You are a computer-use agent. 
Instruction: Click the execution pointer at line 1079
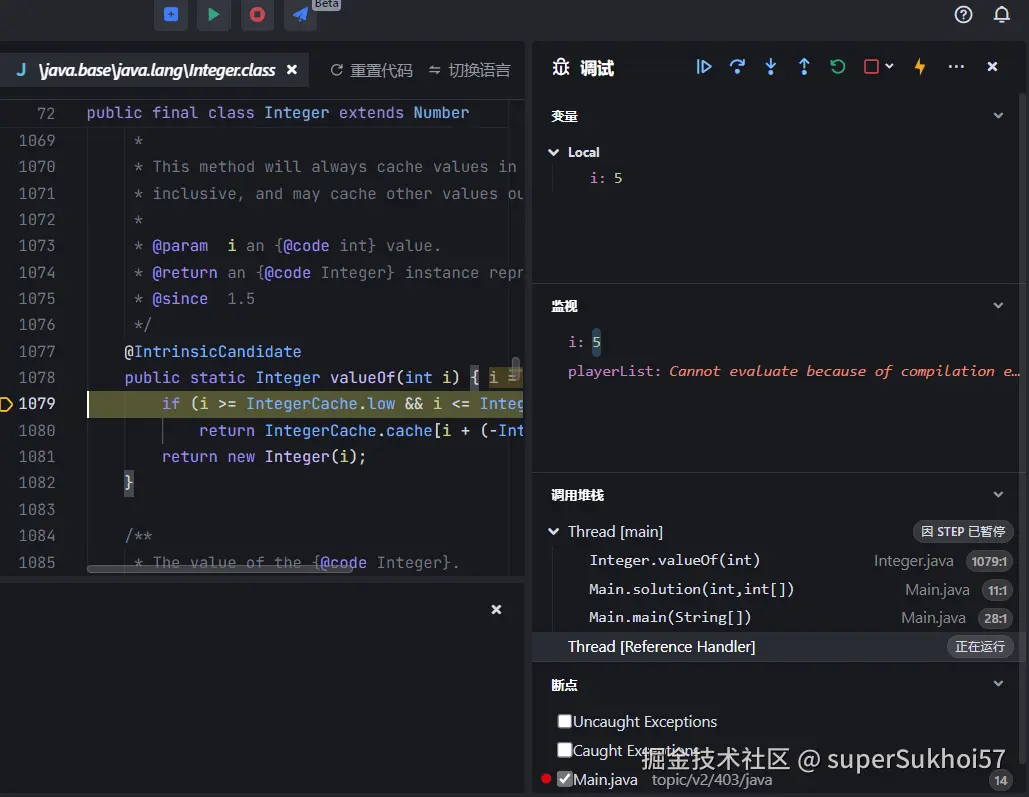pyautogui.click(x=6, y=404)
